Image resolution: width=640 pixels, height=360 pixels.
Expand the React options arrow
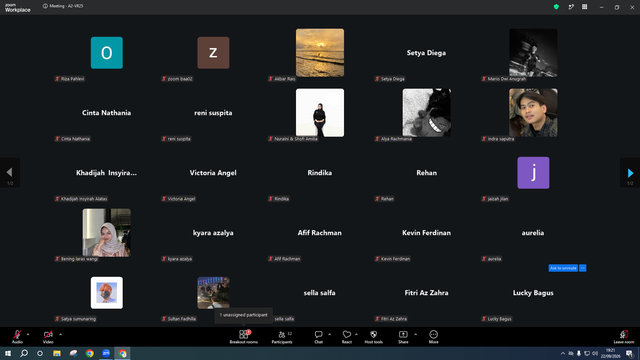tap(356, 335)
